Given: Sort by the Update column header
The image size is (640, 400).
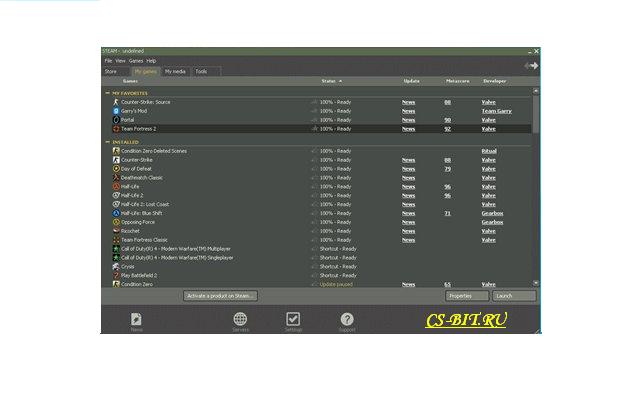Looking at the screenshot, I should coord(411,81).
